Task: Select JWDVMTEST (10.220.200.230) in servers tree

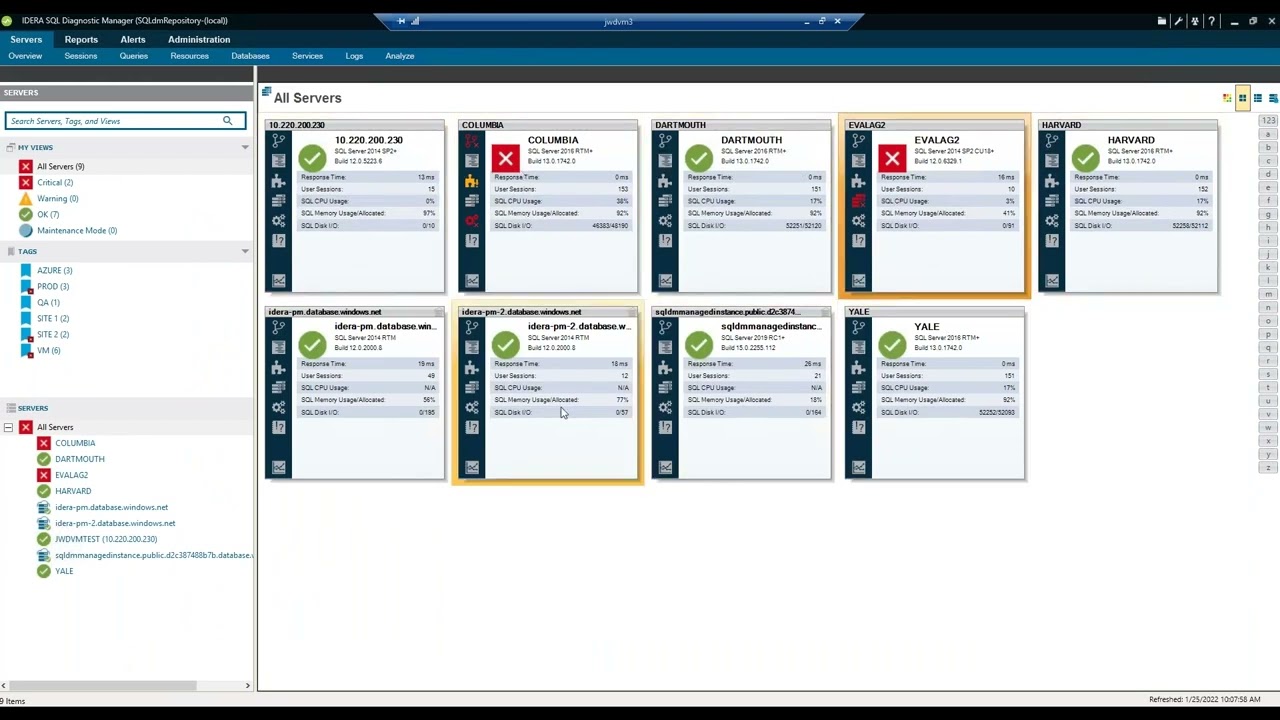Action: [x=106, y=539]
